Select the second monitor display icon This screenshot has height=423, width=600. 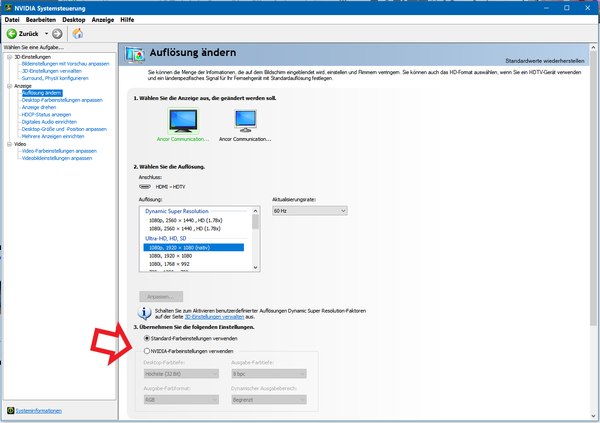tap(244, 120)
